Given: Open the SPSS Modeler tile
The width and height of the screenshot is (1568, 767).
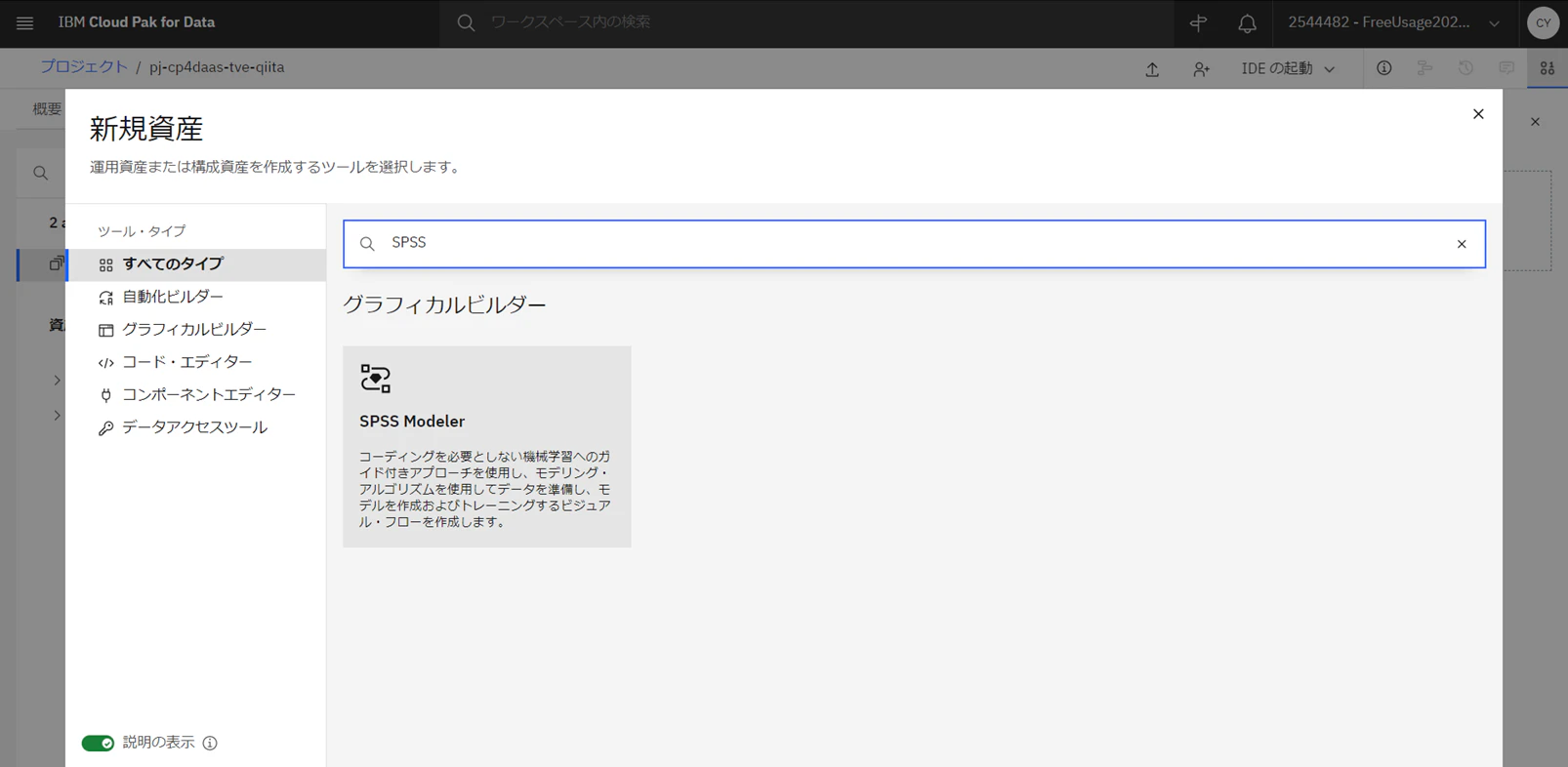Looking at the screenshot, I should [486, 446].
